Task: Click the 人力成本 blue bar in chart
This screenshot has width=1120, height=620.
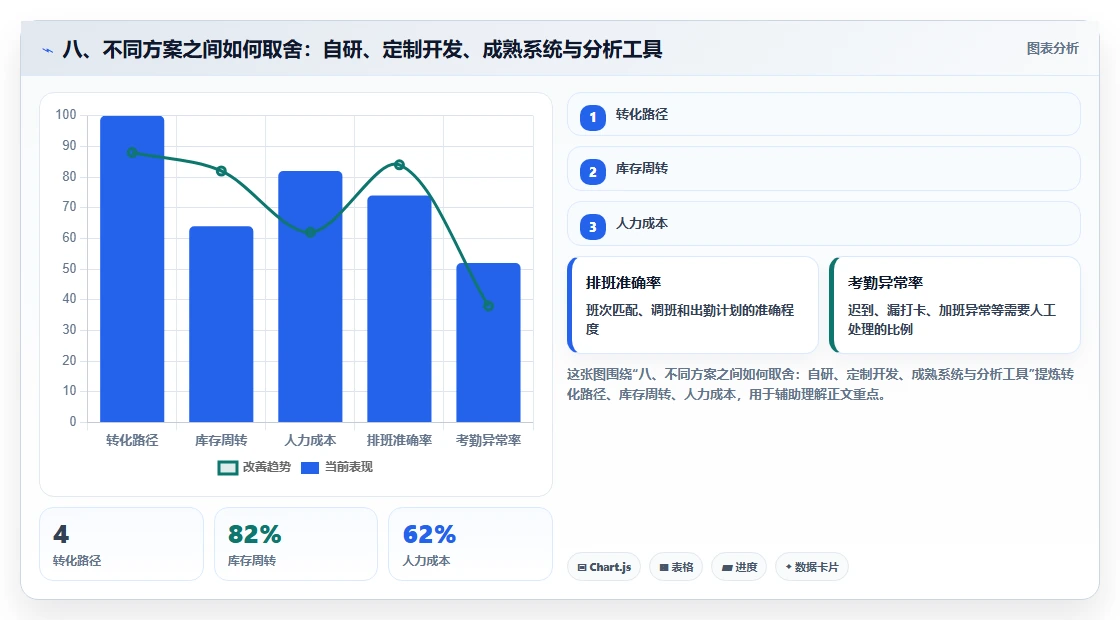Action: pos(310,296)
